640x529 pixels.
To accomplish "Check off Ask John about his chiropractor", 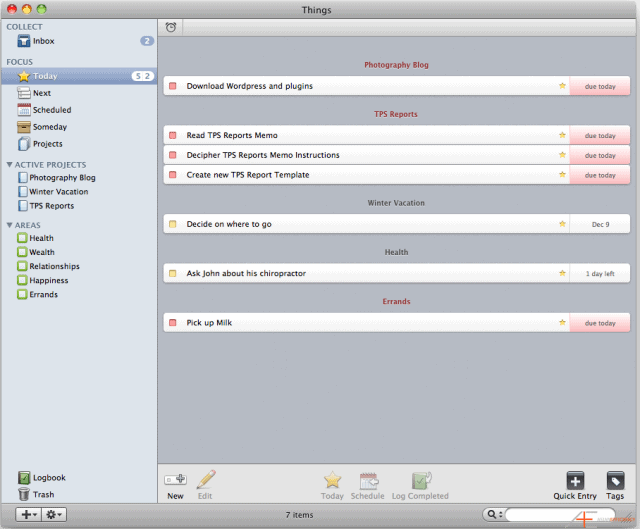I will [173, 273].
